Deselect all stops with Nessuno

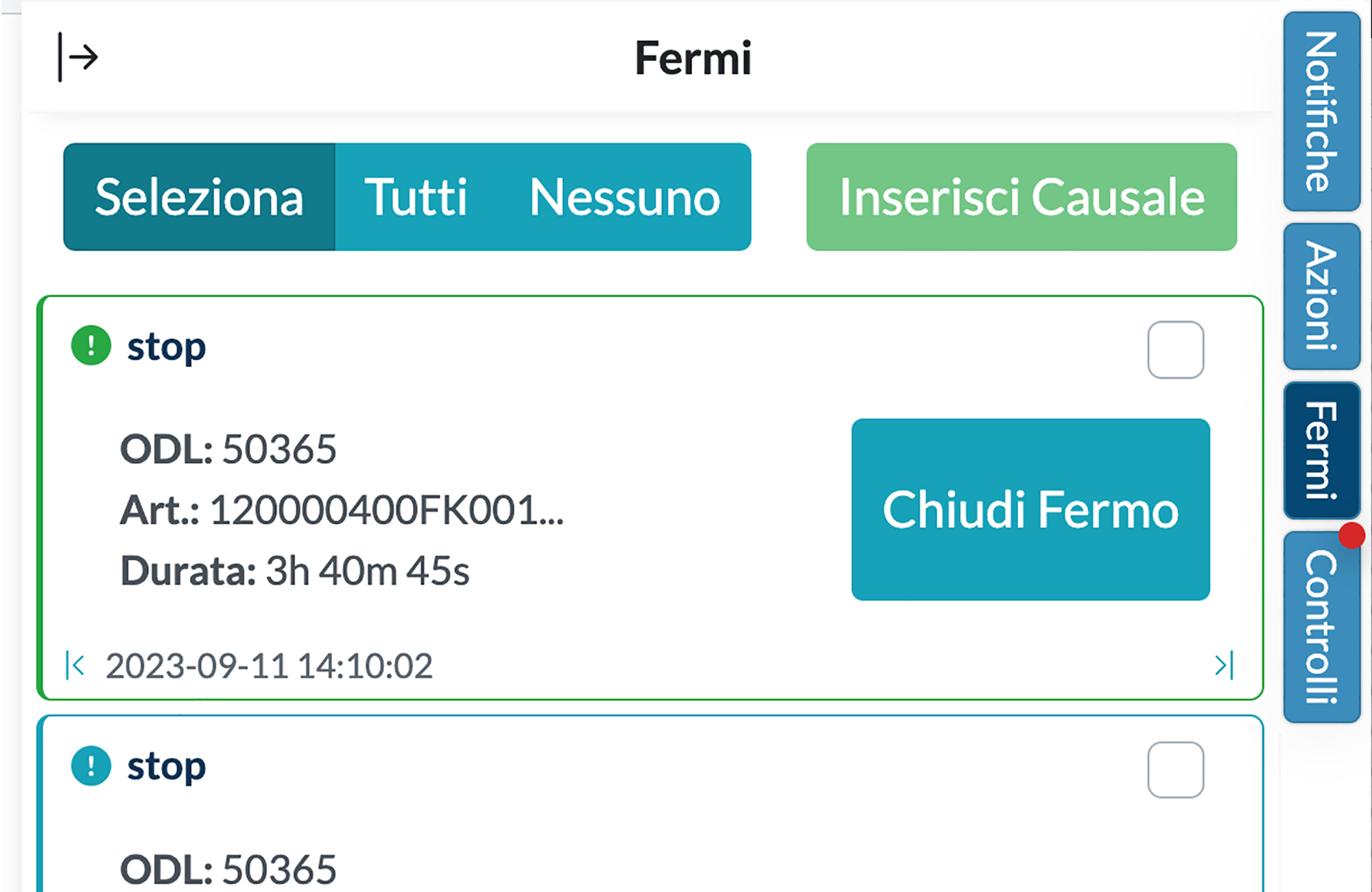pos(624,197)
